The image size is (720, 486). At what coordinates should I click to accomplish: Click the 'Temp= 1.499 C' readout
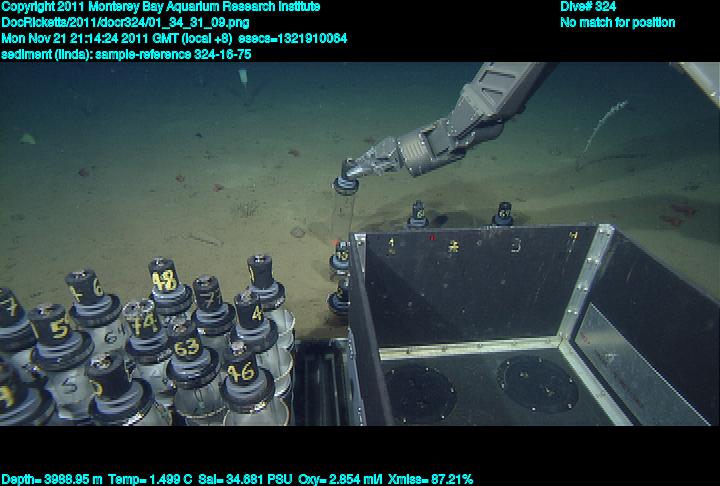150,480
